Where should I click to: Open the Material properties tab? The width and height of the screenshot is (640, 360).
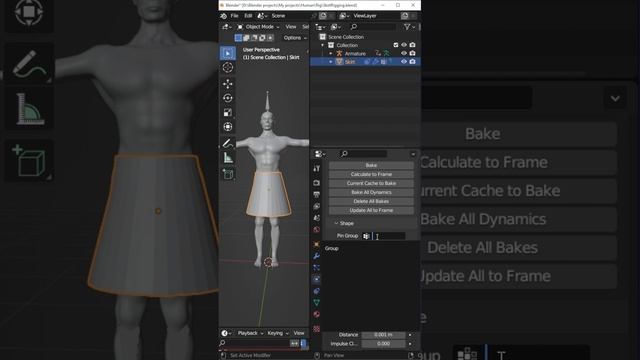click(316, 314)
